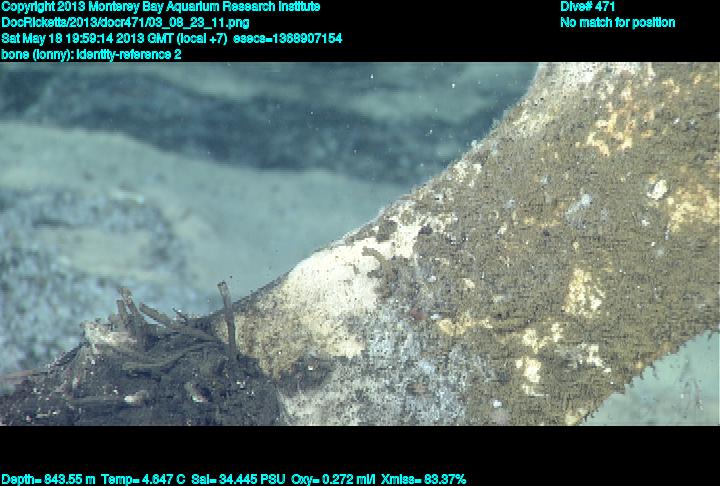Click the Monterey Bay Aquarium copyright line
This screenshot has height=486, width=720.
tap(161, 7)
